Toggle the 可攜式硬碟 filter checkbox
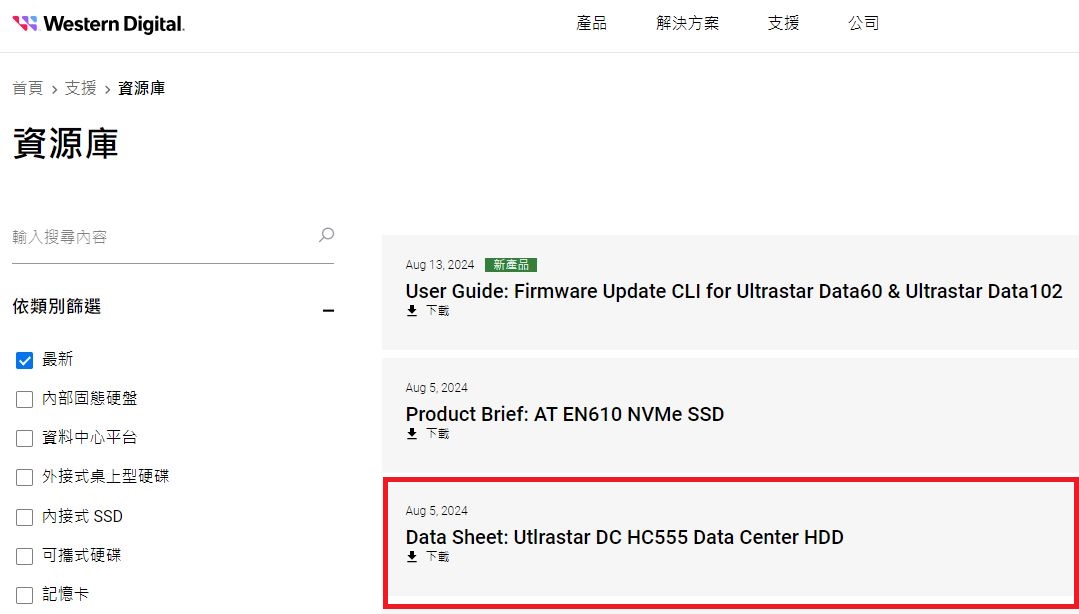This screenshot has height=614, width=1079. point(25,556)
